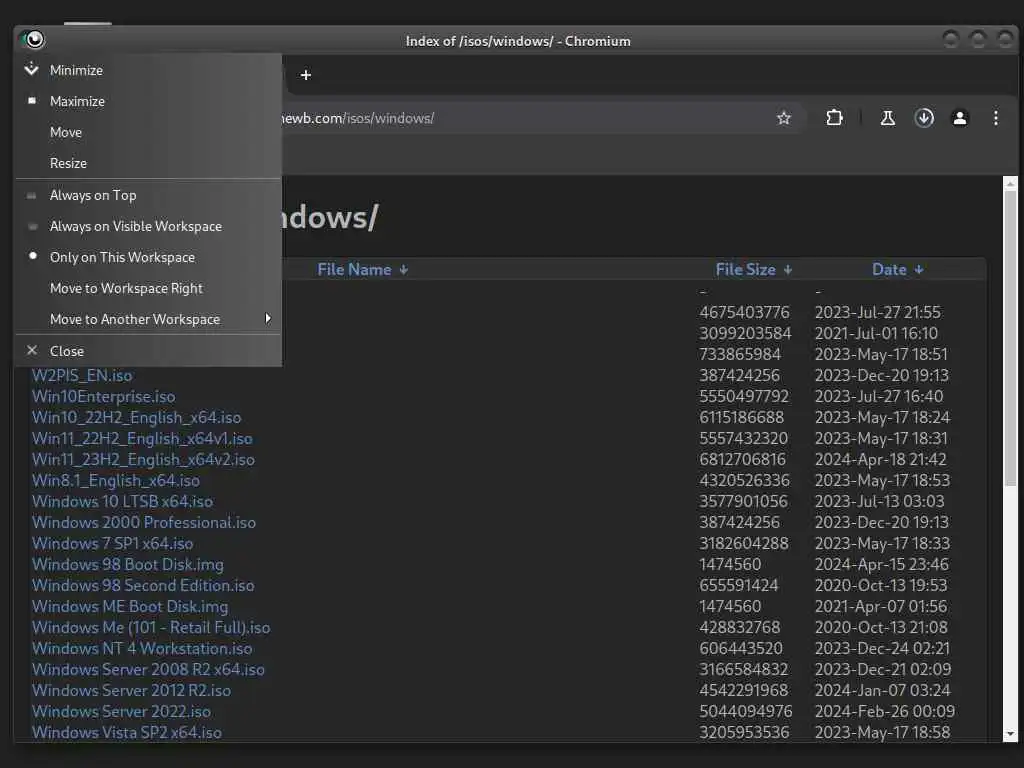
Task: Click the scrollbar down arrow
Action: point(1010,734)
